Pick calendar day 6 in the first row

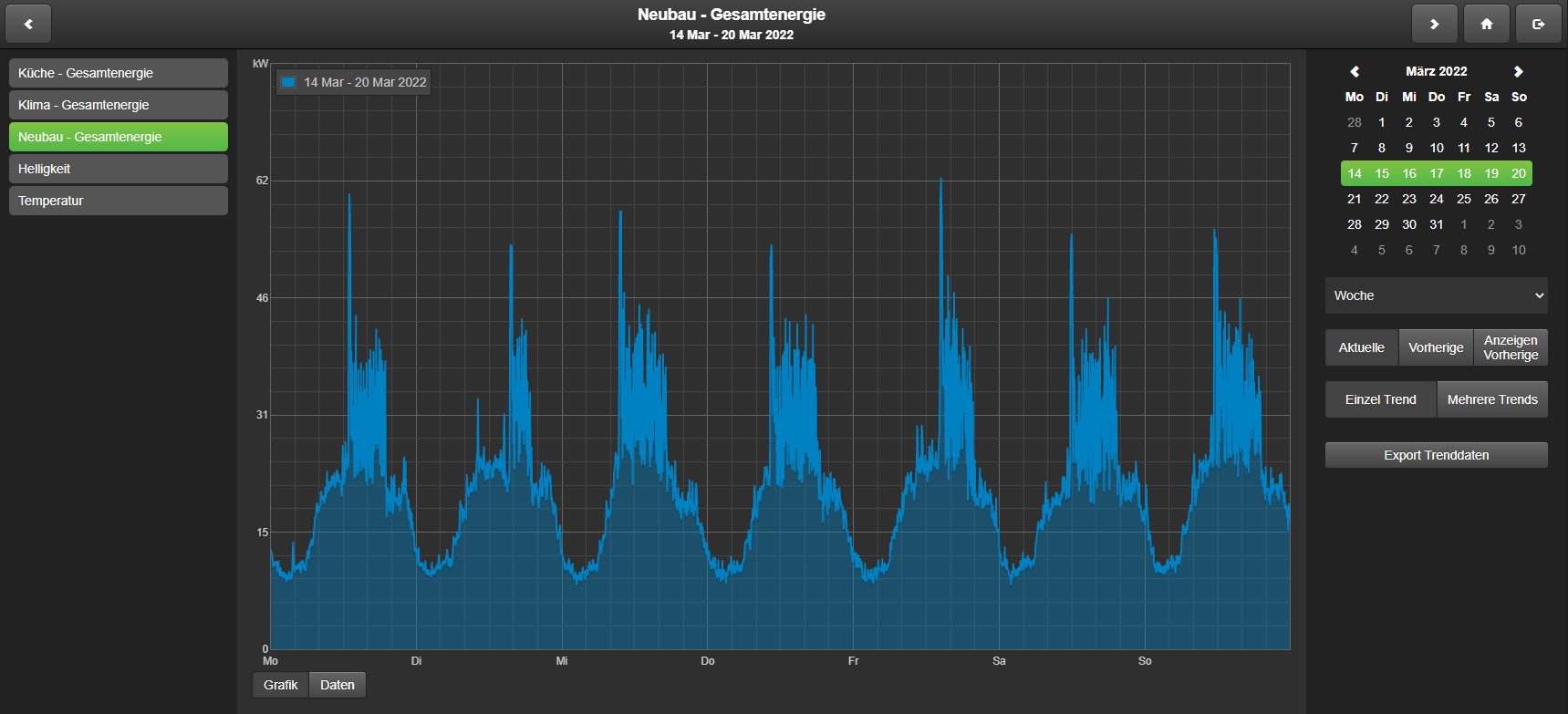pos(1519,122)
